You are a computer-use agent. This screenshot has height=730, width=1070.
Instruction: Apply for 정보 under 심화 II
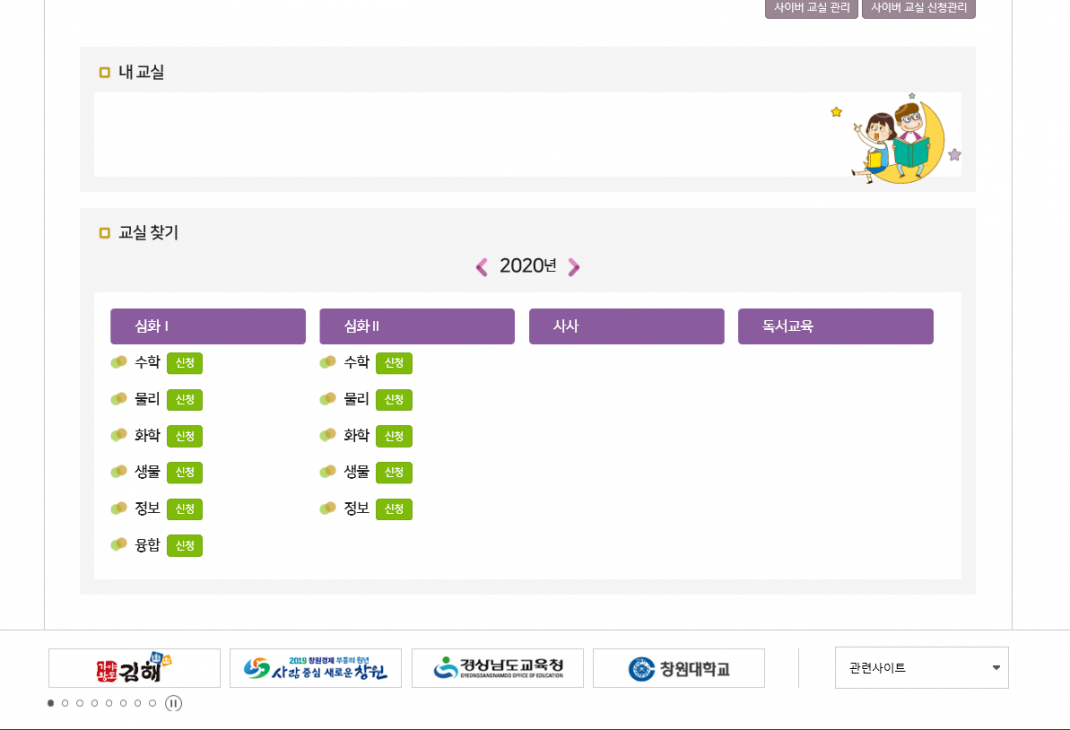click(x=394, y=509)
